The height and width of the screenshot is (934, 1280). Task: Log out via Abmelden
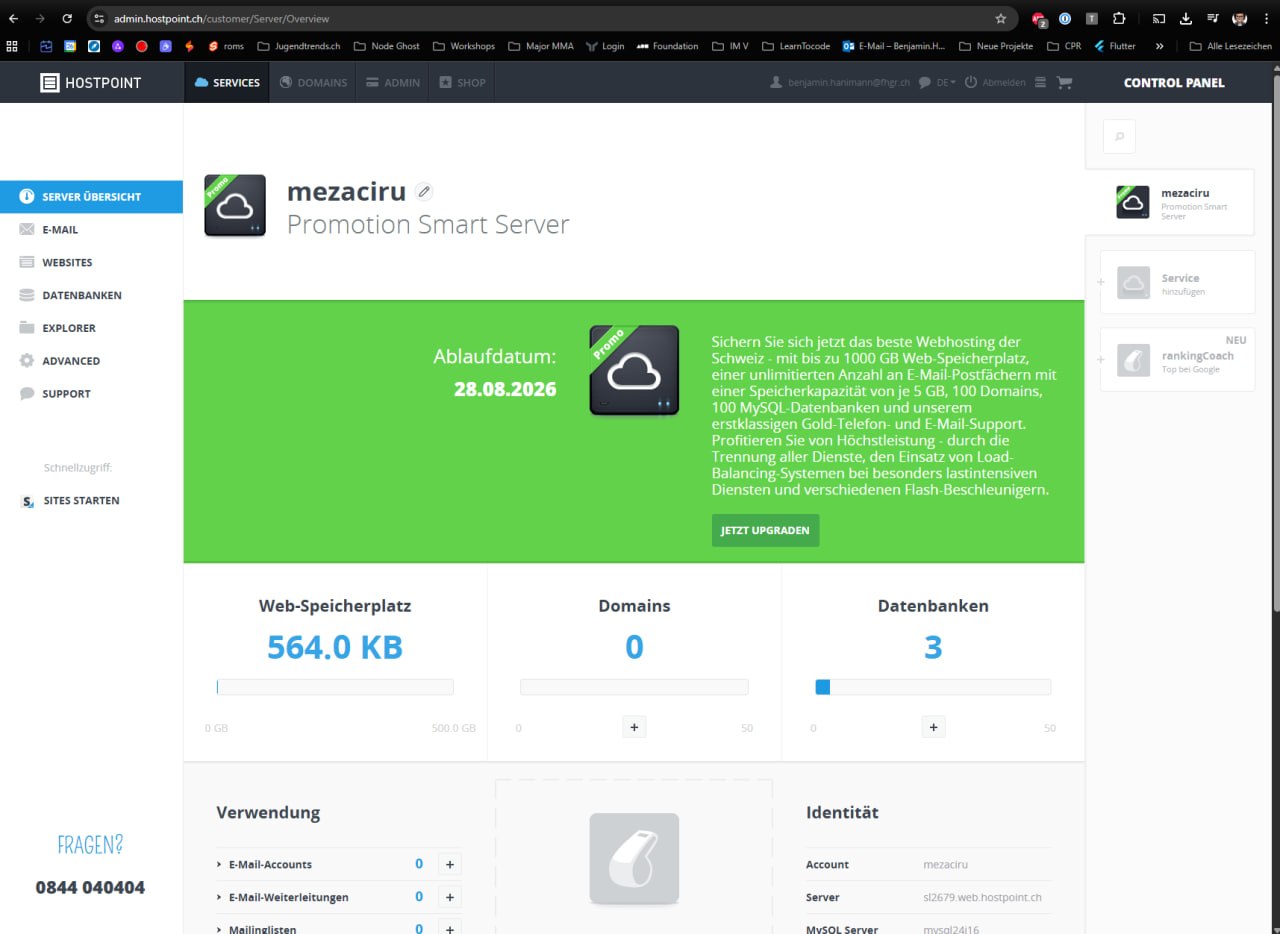coord(995,83)
